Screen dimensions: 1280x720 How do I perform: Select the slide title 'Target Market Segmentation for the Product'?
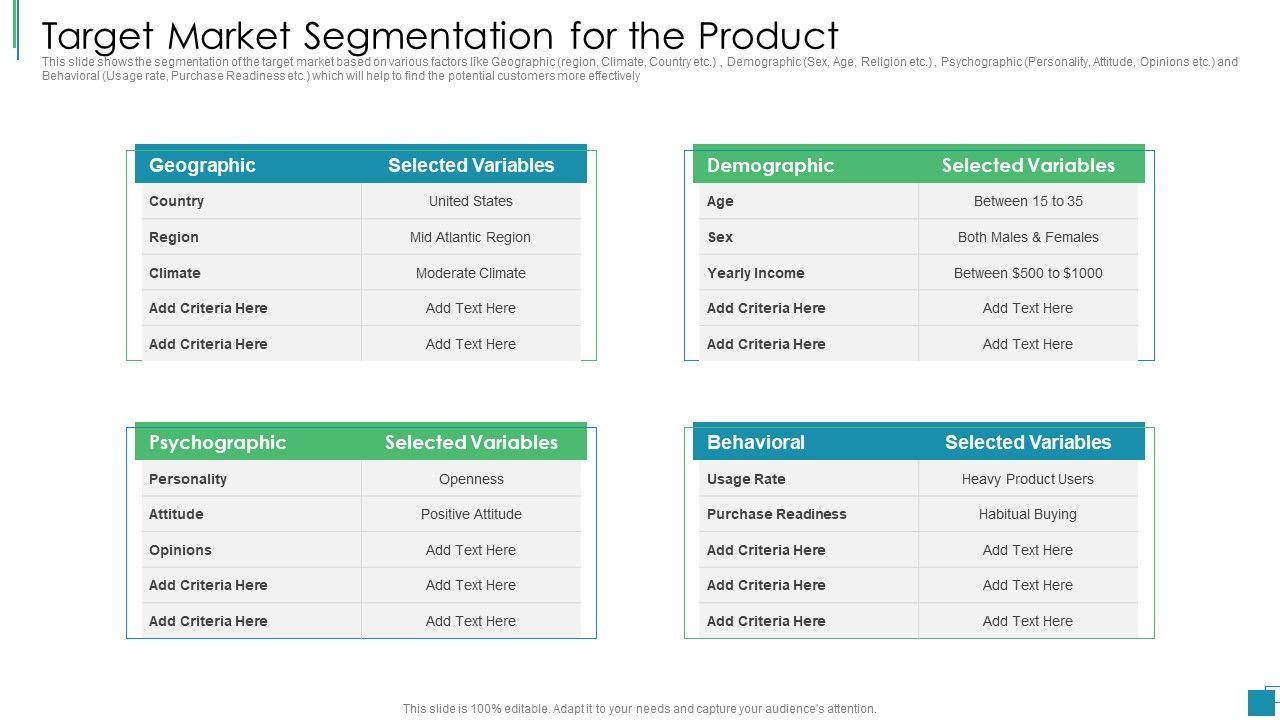tap(440, 35)
